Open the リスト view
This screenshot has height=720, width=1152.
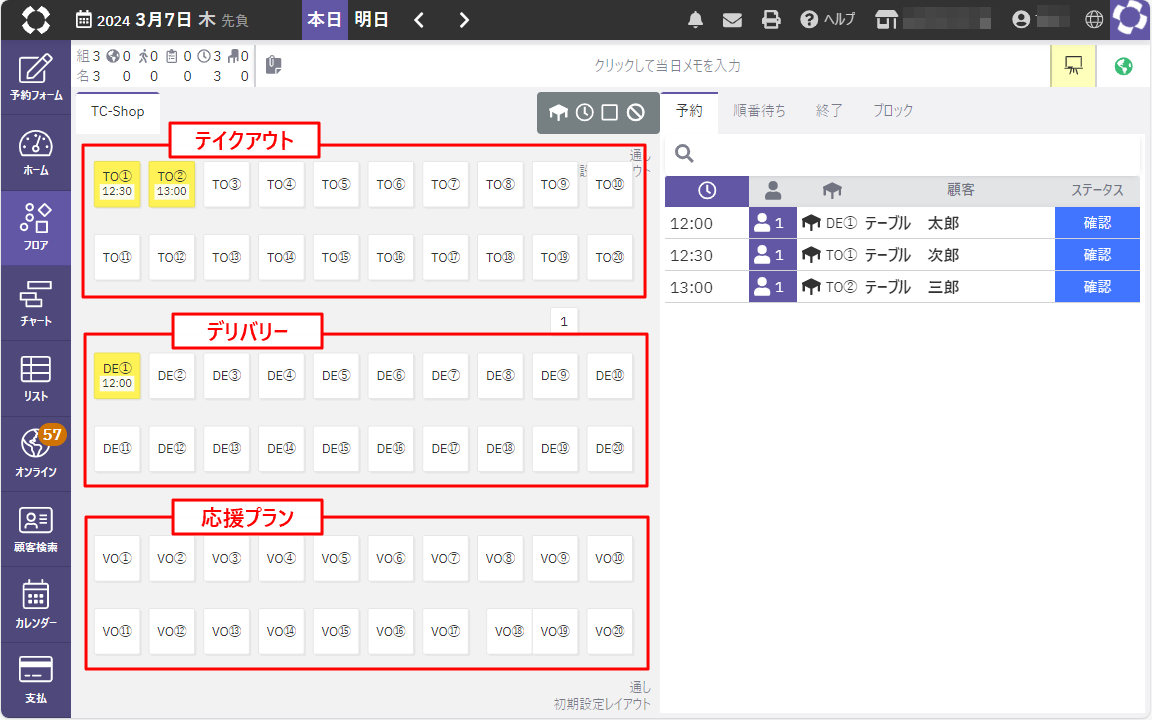tap(35, 378)
